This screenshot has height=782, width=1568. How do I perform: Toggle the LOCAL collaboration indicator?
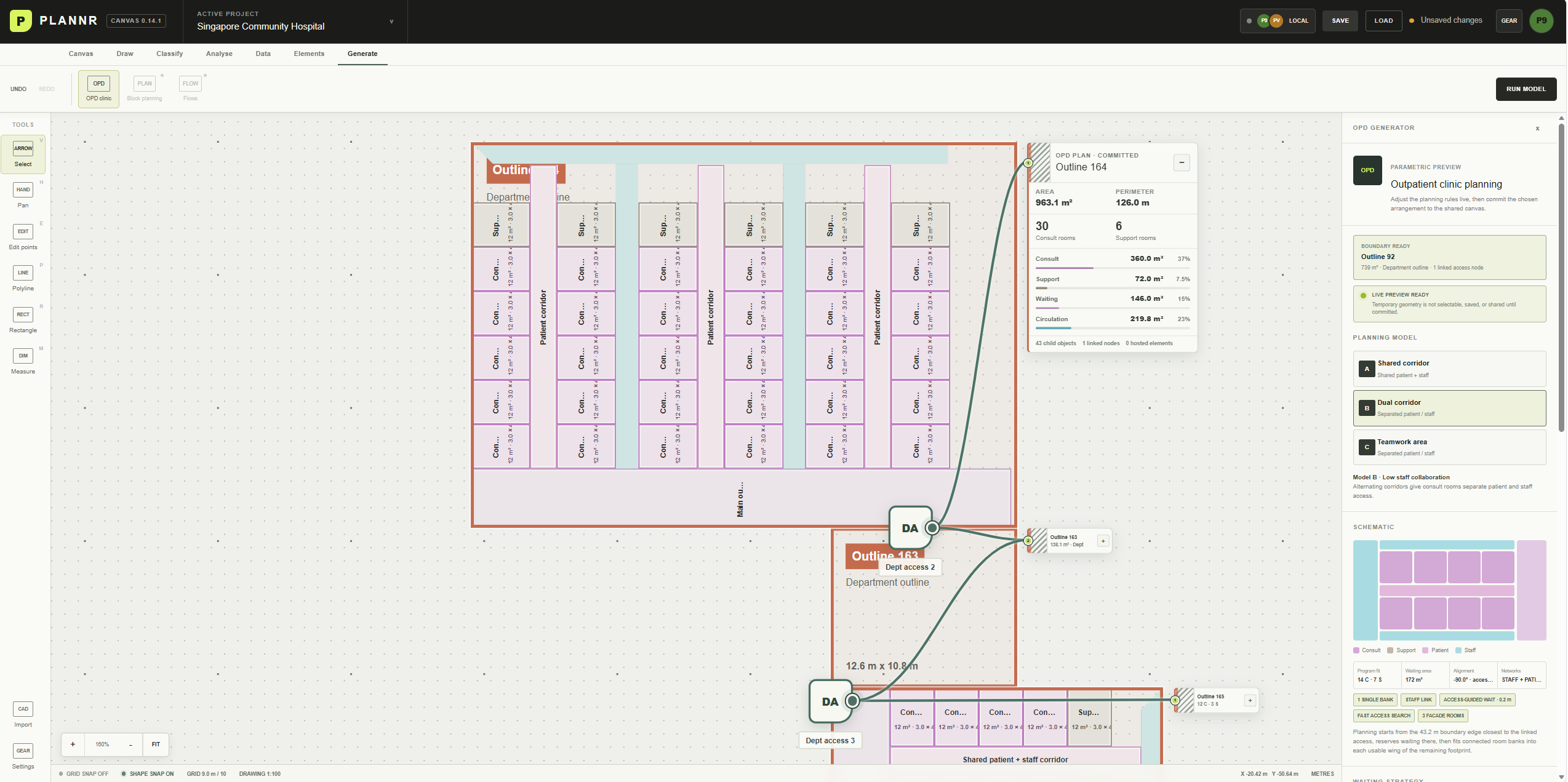tap(1278, 21)
